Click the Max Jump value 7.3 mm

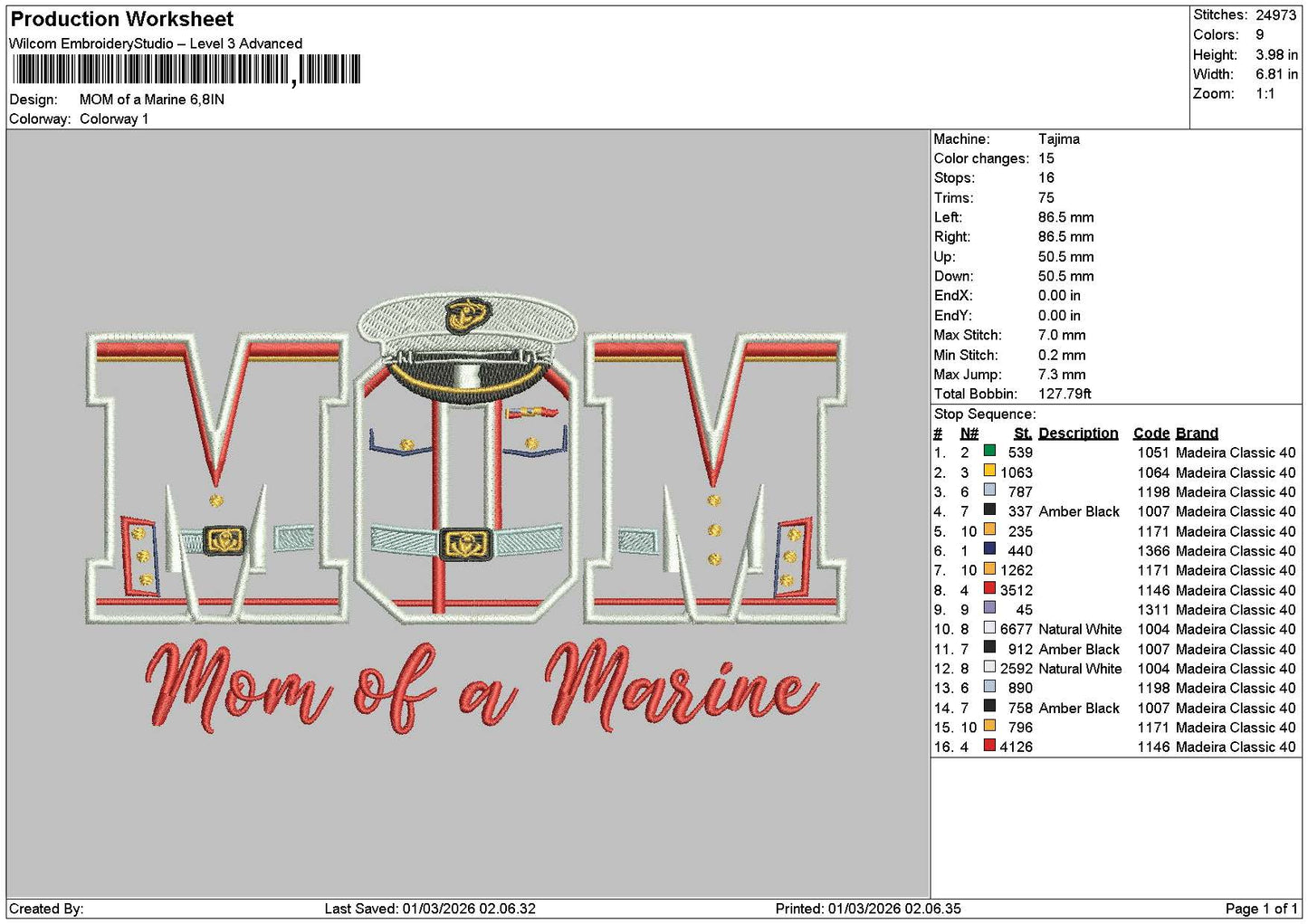coord(1062,374)
